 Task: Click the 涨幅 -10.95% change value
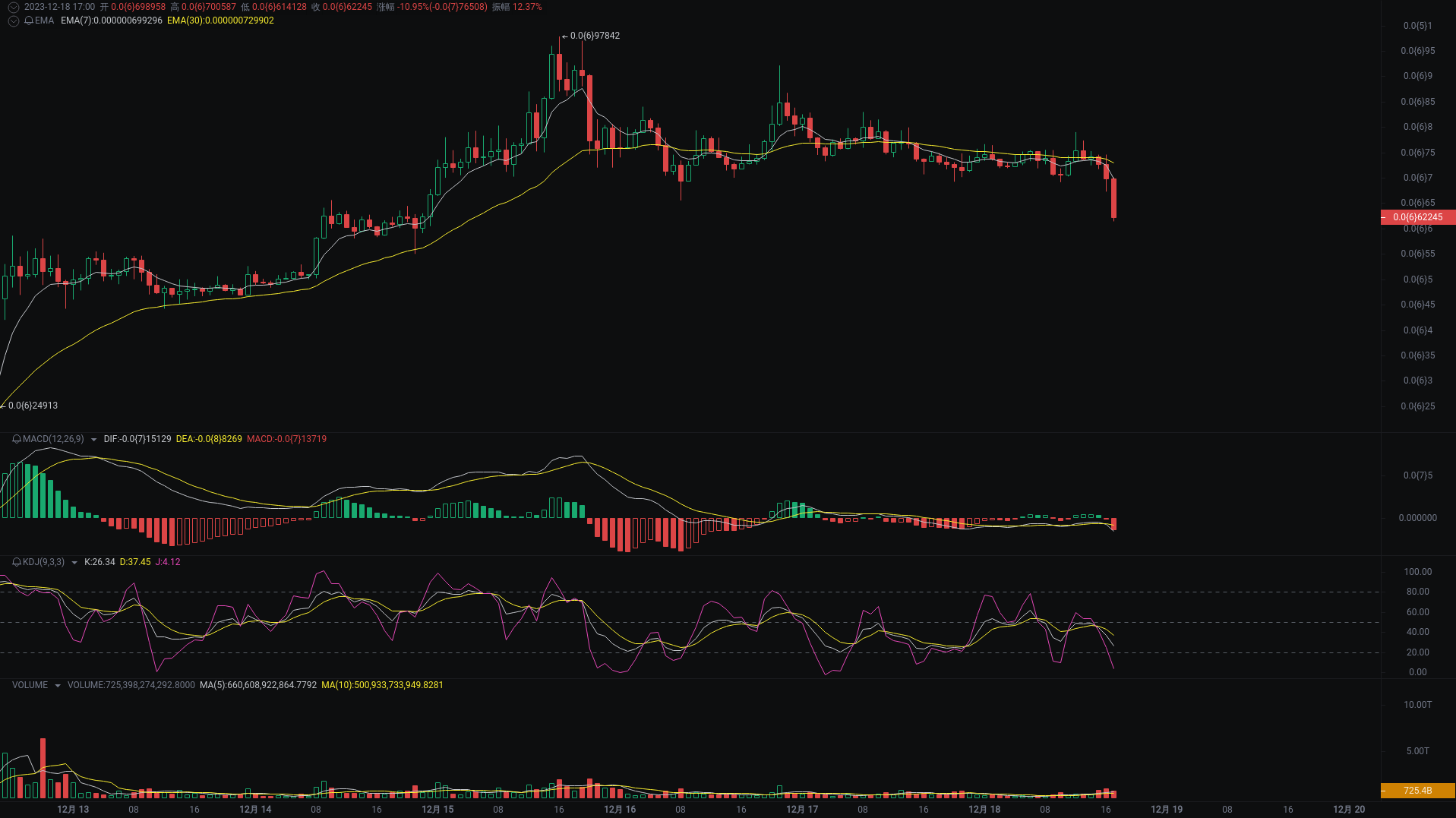432,7
